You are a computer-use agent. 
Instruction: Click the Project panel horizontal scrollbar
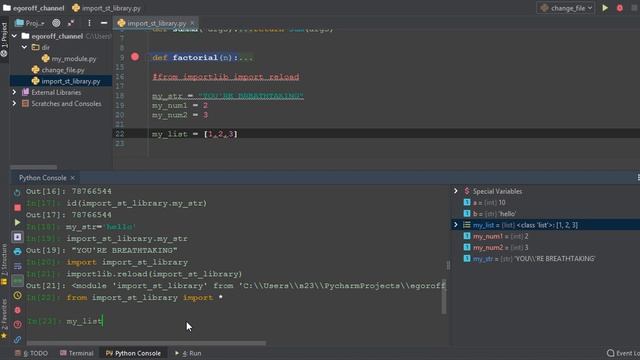pyautogui.click(x=33, y=167)
